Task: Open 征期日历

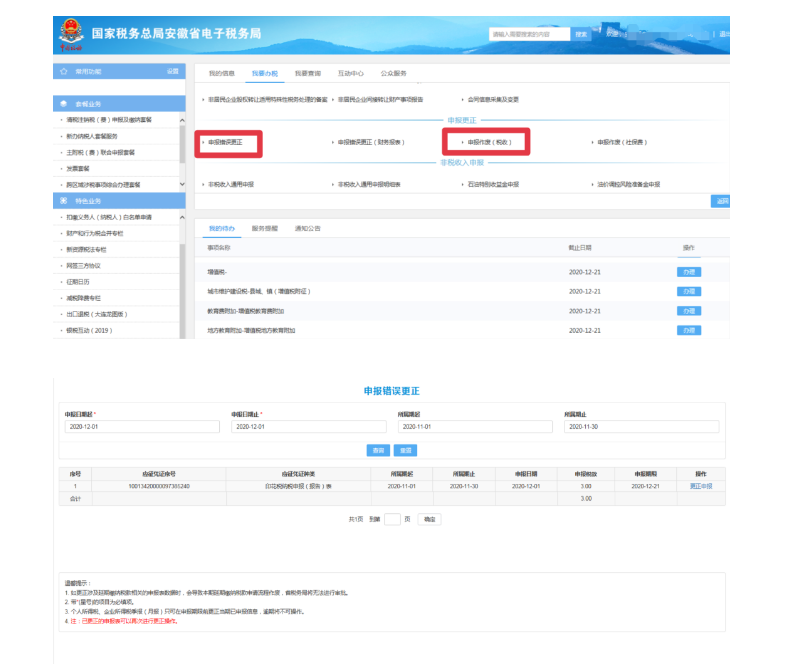Action: pyautogui.click(x=78, y=282)
